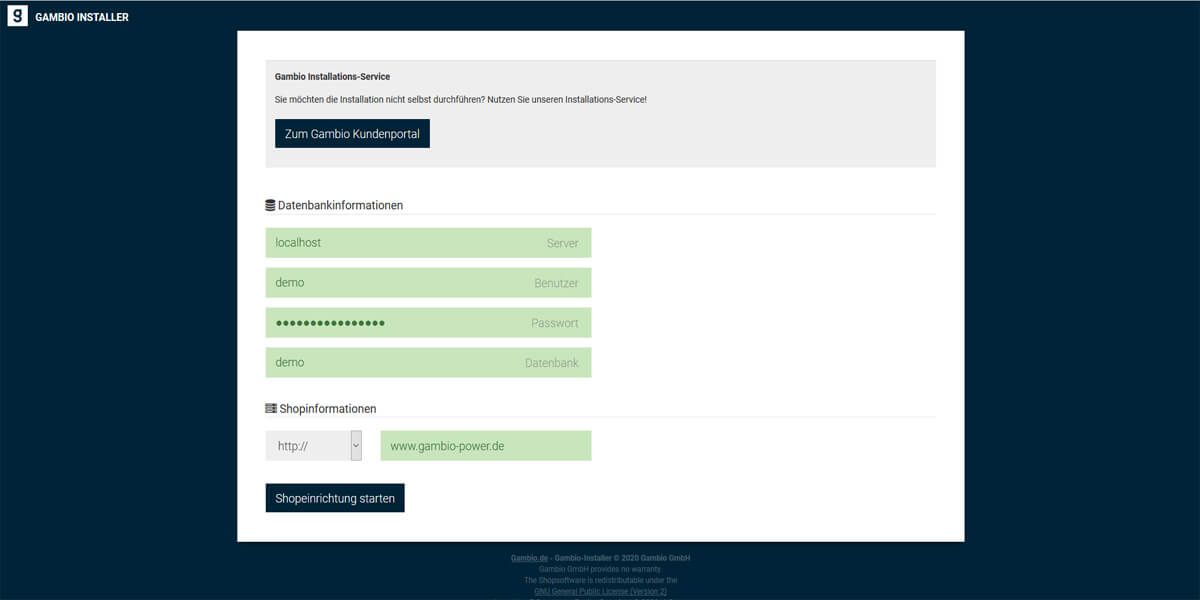The image size is (1200, 600).
Task: Click the GAMBIO INSTALLER header title
Action: point(82,17)
